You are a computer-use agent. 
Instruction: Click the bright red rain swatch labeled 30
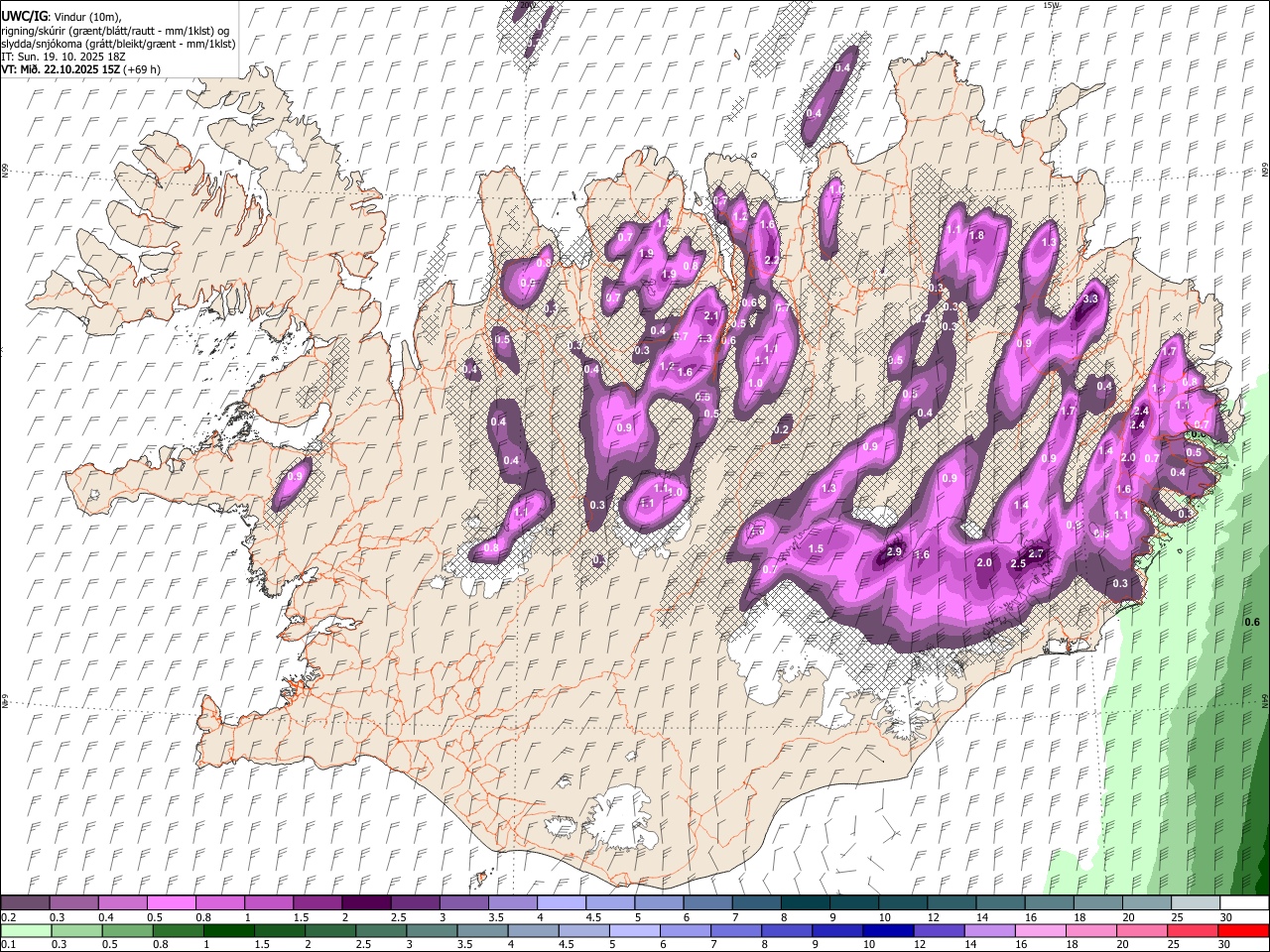pos(1242,930)
